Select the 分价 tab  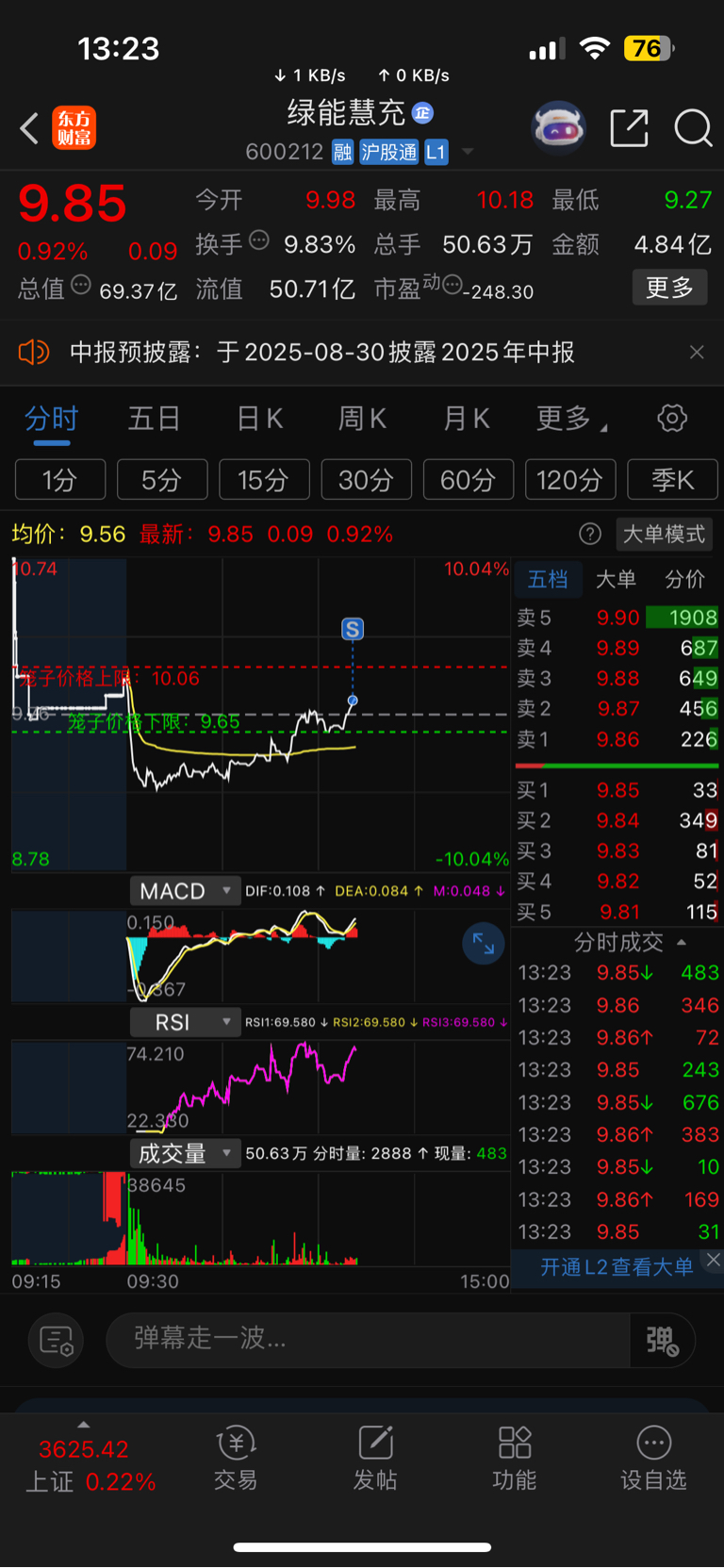point(684,579)
